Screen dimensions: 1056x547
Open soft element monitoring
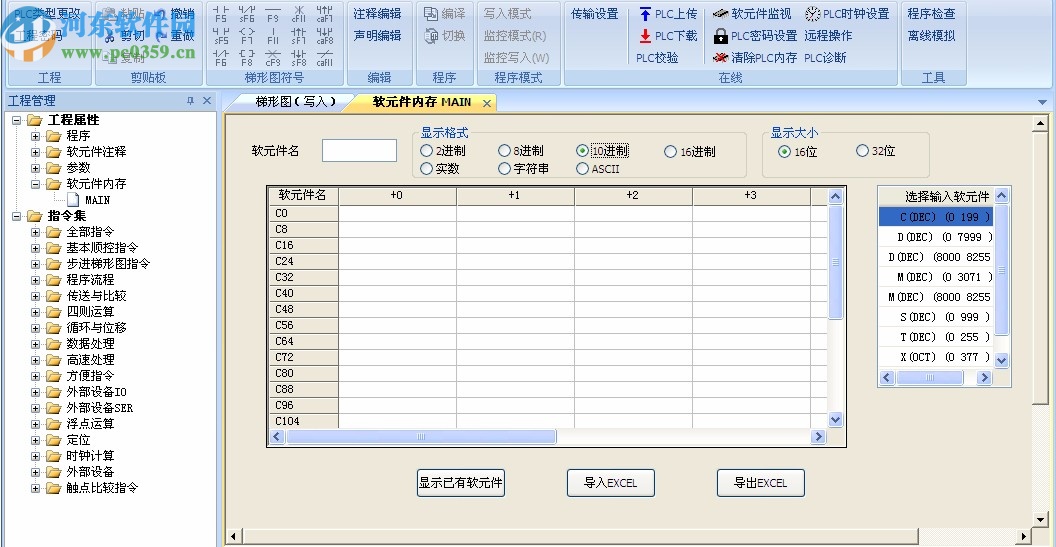tap(752, 13)
